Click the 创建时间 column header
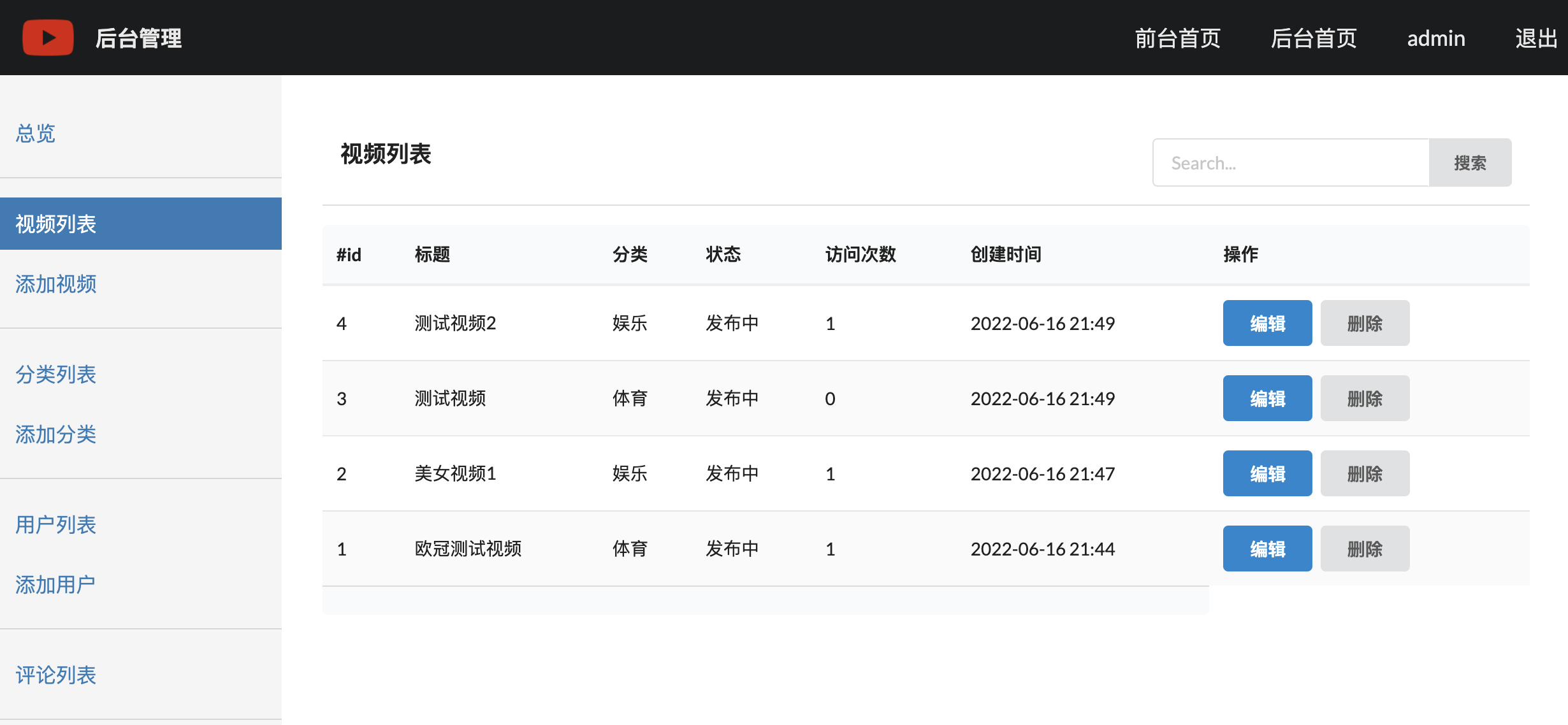 [x=1006, y=254]
